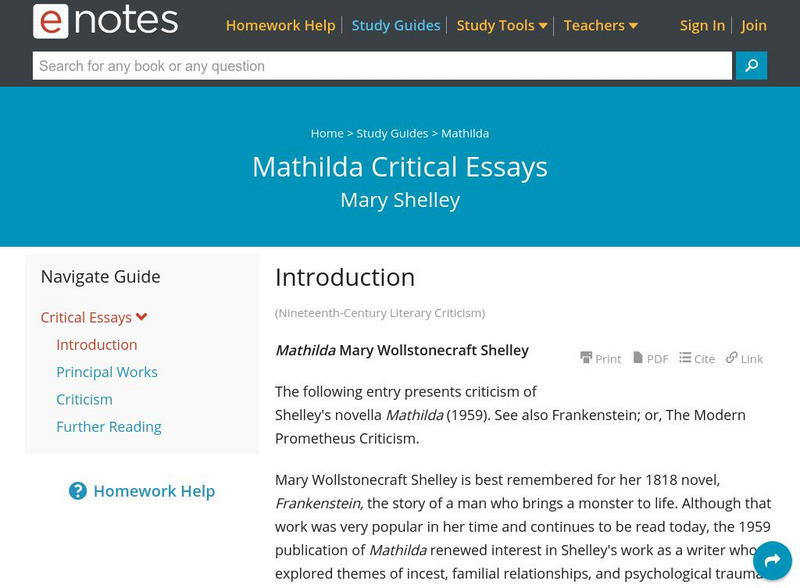
Task: Click the Print icon
Action: point(587,358)
